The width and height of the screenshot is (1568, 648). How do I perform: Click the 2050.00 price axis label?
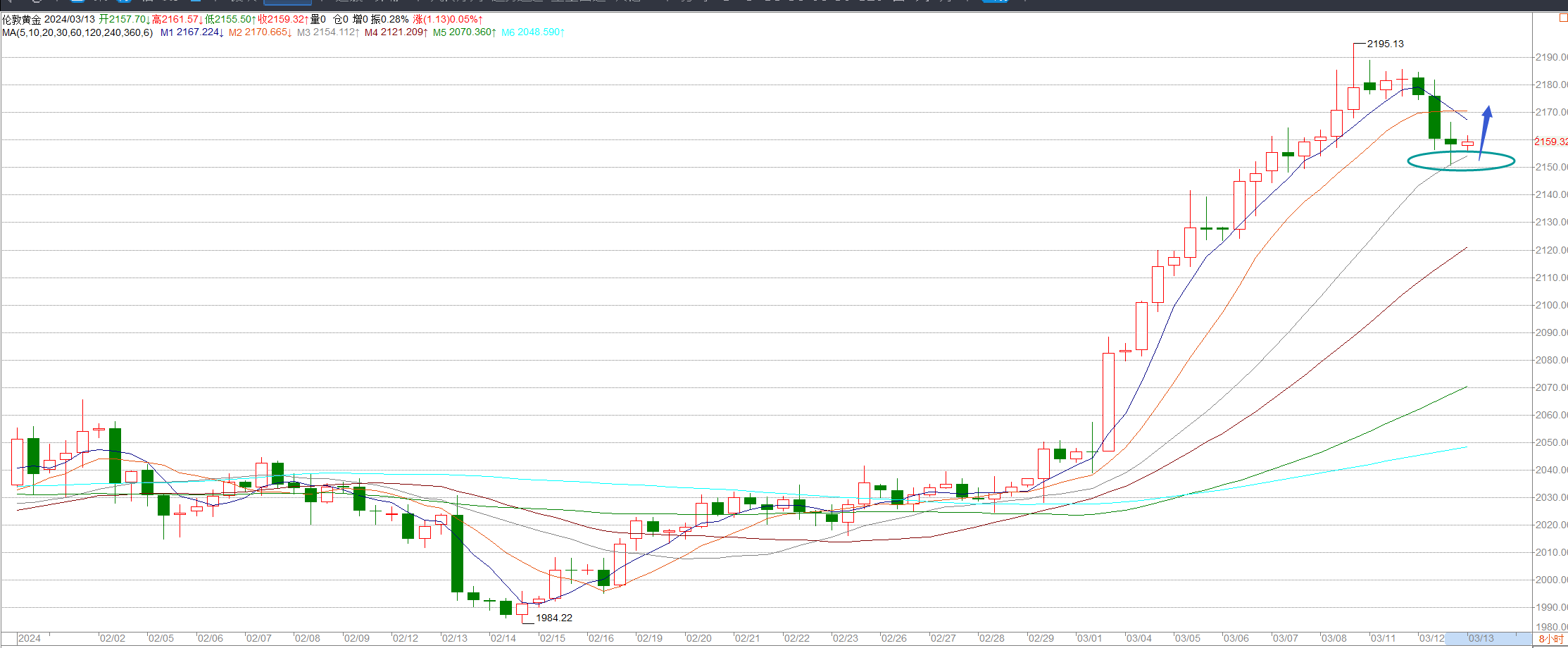pos(1550,442)
